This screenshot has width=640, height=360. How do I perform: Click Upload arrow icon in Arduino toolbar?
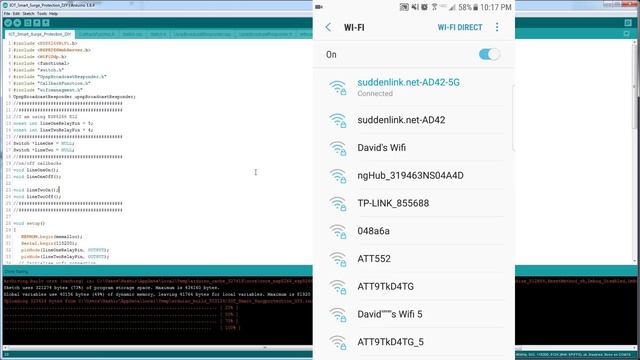tap(17, 23)
